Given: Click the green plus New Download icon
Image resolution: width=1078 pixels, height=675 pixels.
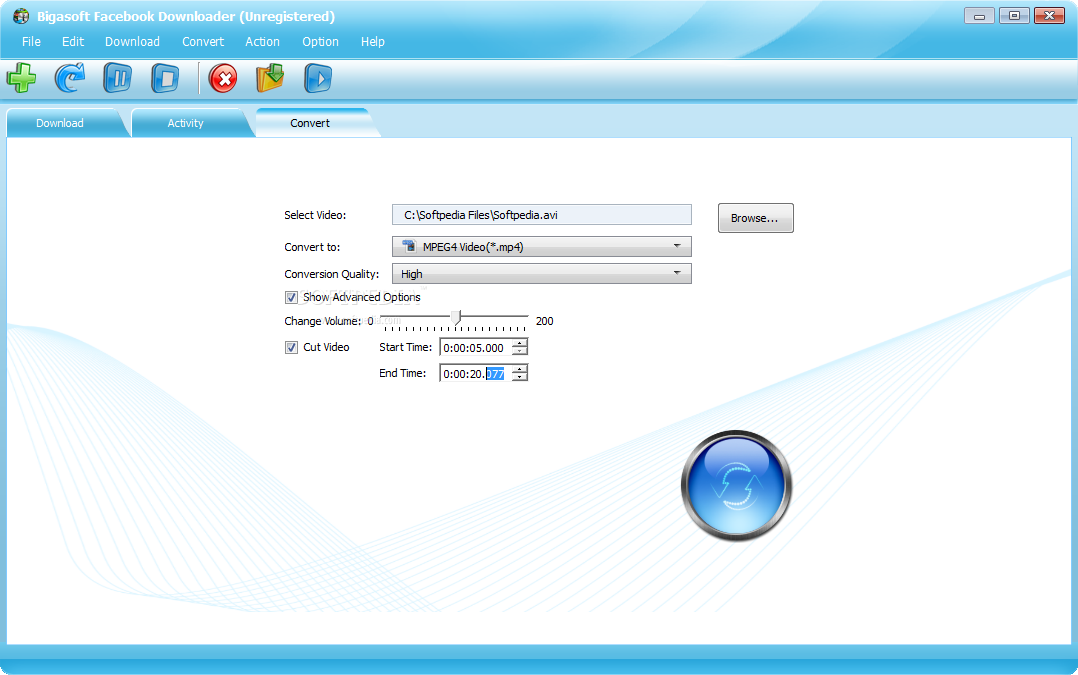Looking at the screenshot, I should pos(21,78).
